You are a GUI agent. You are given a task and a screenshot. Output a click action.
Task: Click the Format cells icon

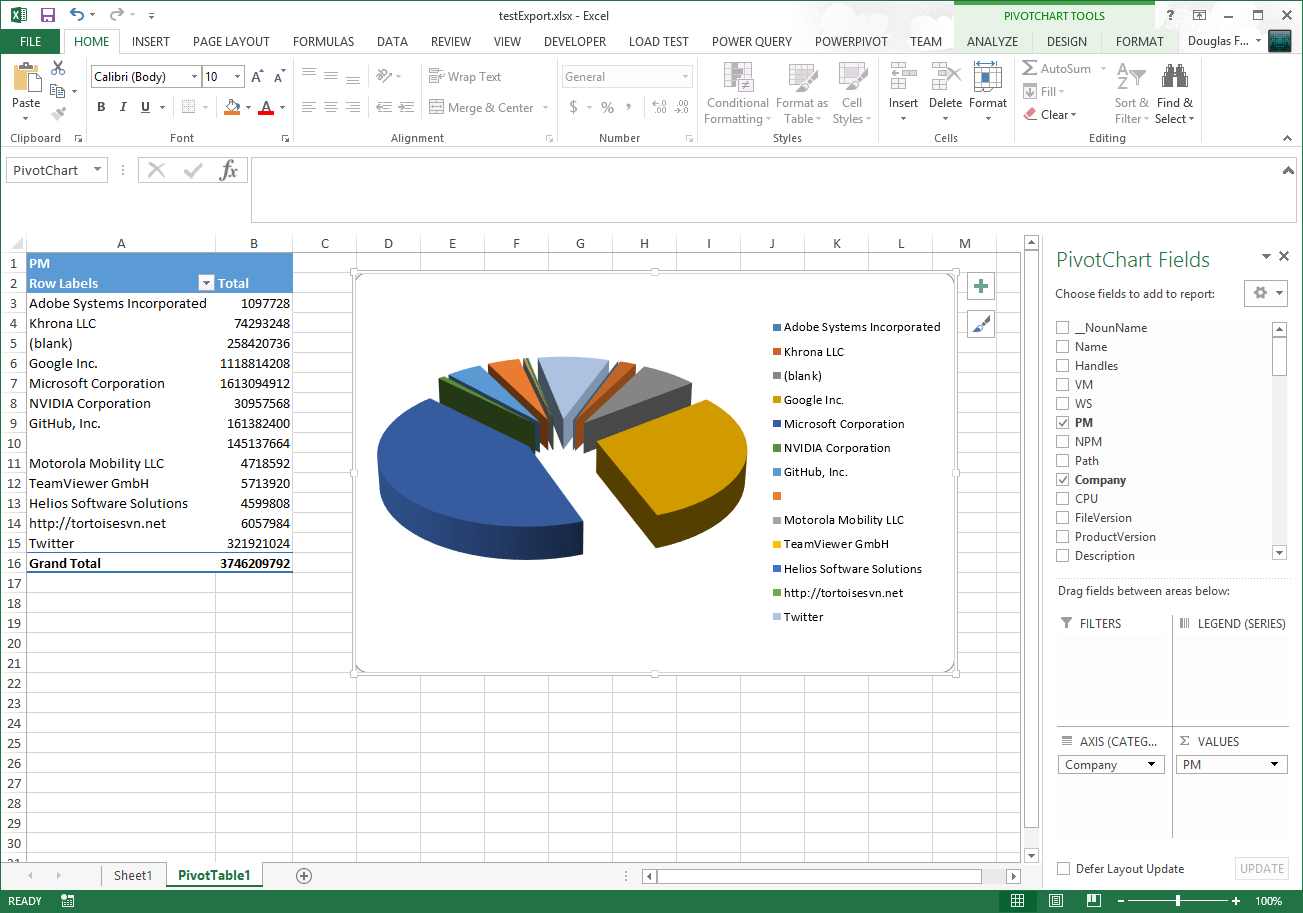pyautogui.click(x=987, y=78)
